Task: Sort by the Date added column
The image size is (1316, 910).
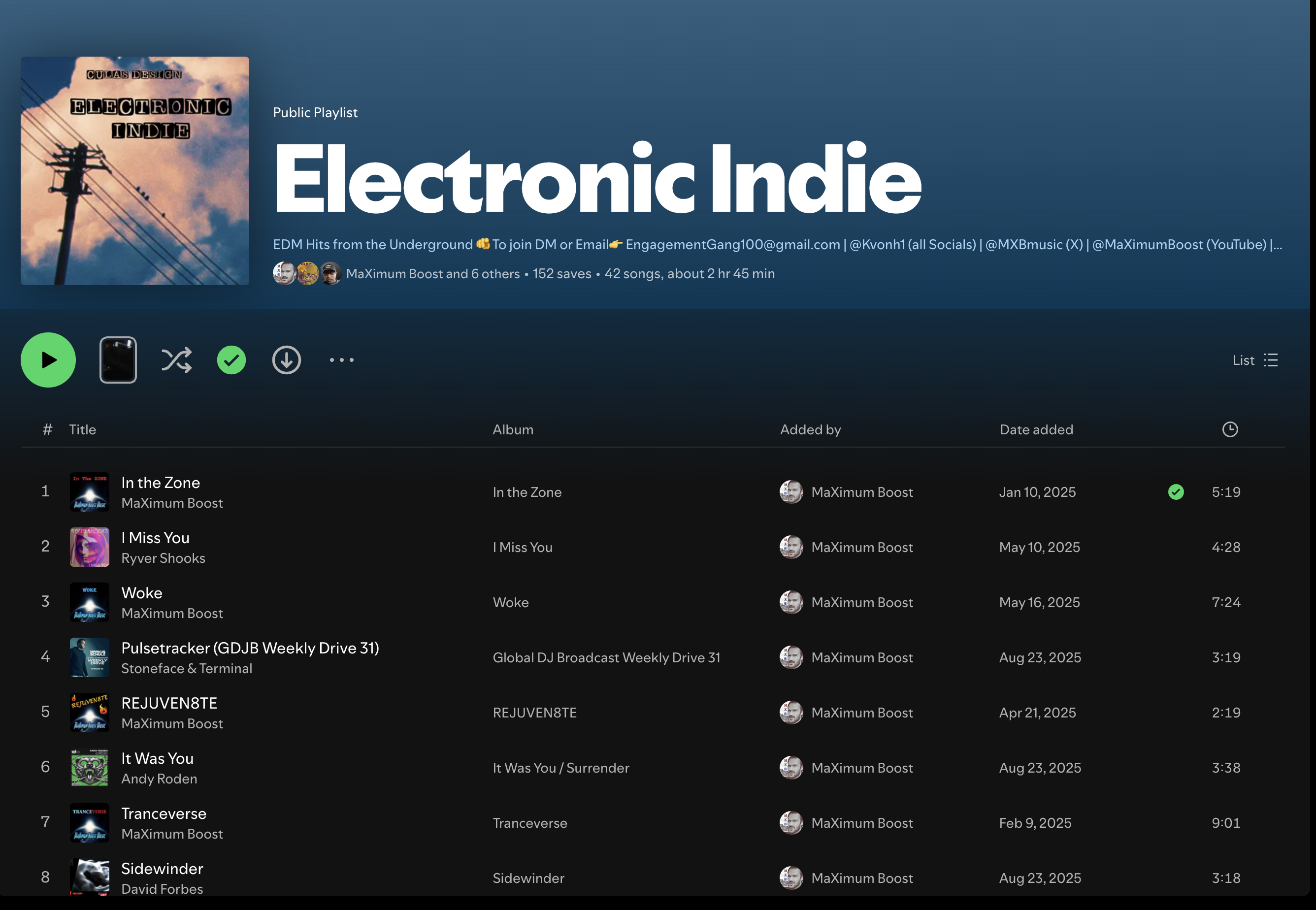Action: [x=1036, y=429]
